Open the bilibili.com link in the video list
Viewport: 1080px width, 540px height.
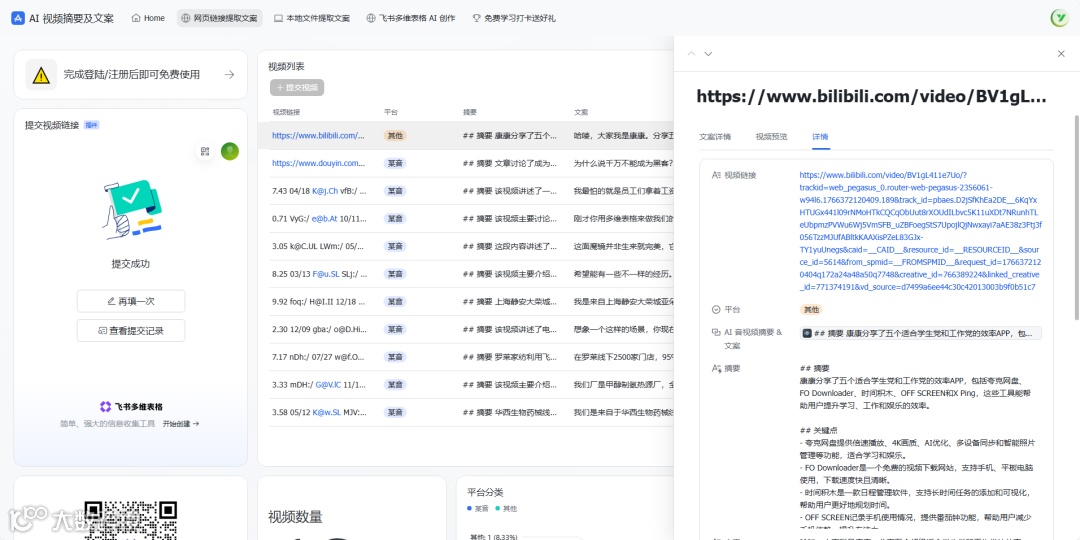(318, 136)
